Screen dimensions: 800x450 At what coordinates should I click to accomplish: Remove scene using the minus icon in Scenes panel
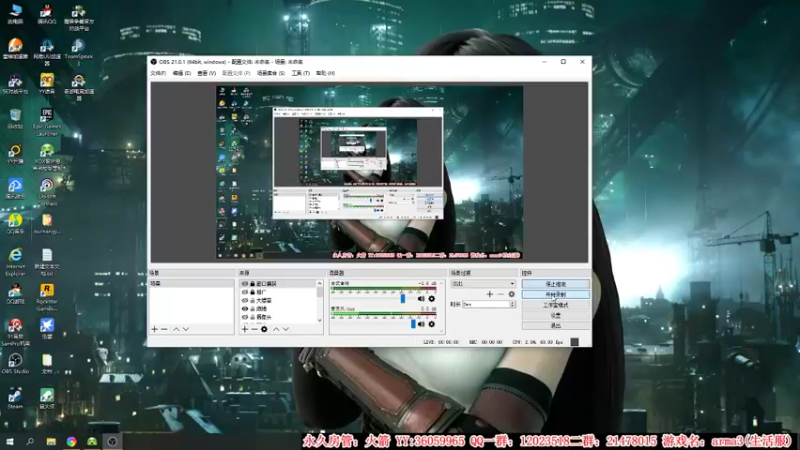(x=164, y=329)
